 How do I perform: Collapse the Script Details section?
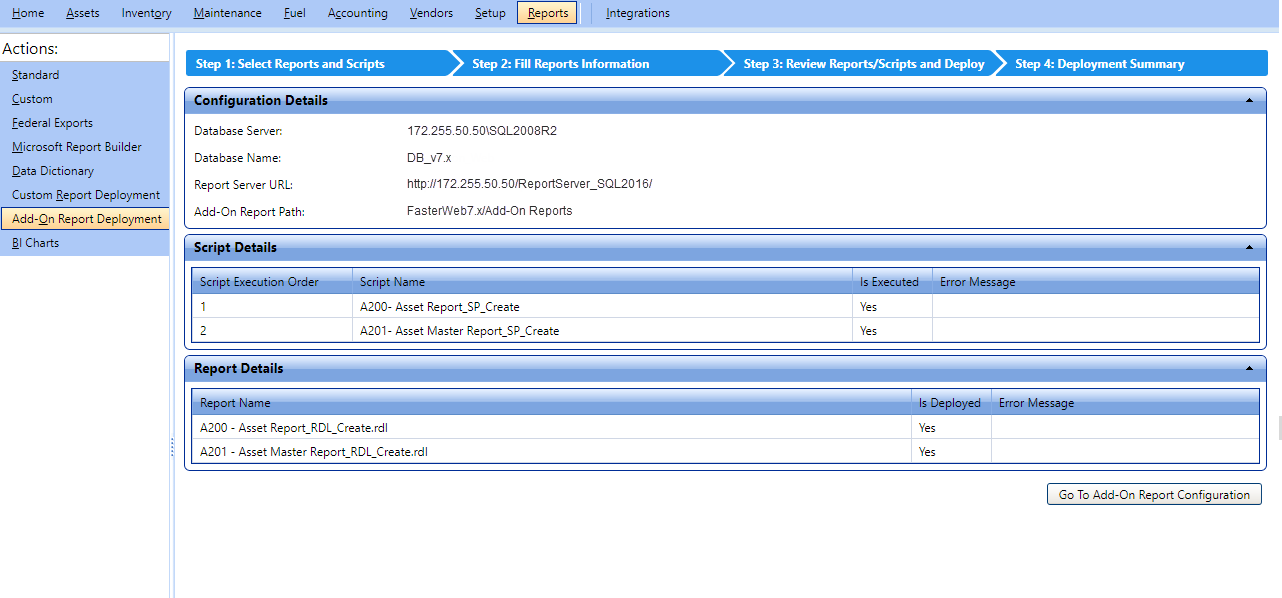pyautogui.click(x=1249, y=247)
